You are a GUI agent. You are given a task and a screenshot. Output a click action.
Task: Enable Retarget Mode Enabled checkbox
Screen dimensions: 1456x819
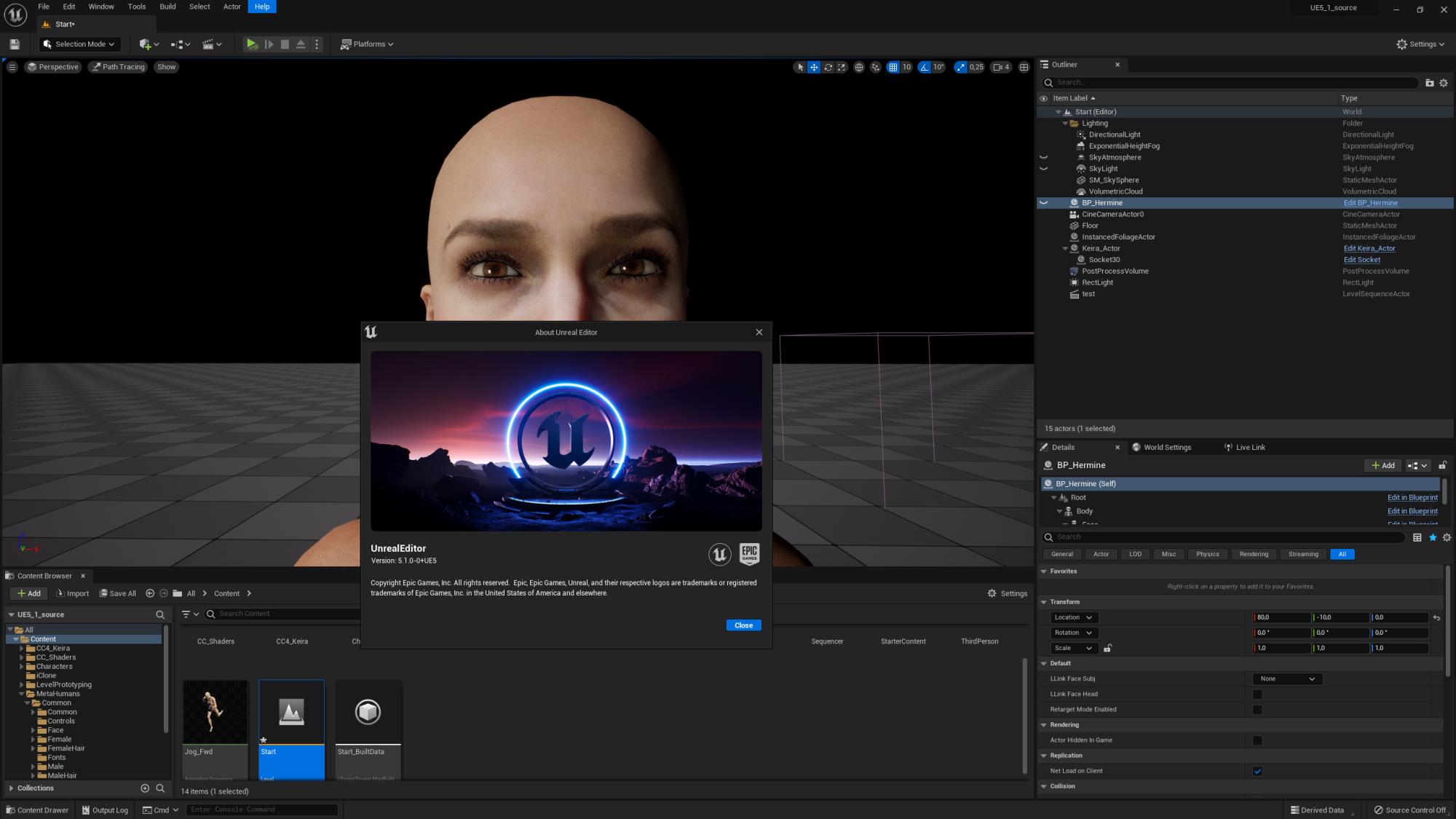(1257, 710)
